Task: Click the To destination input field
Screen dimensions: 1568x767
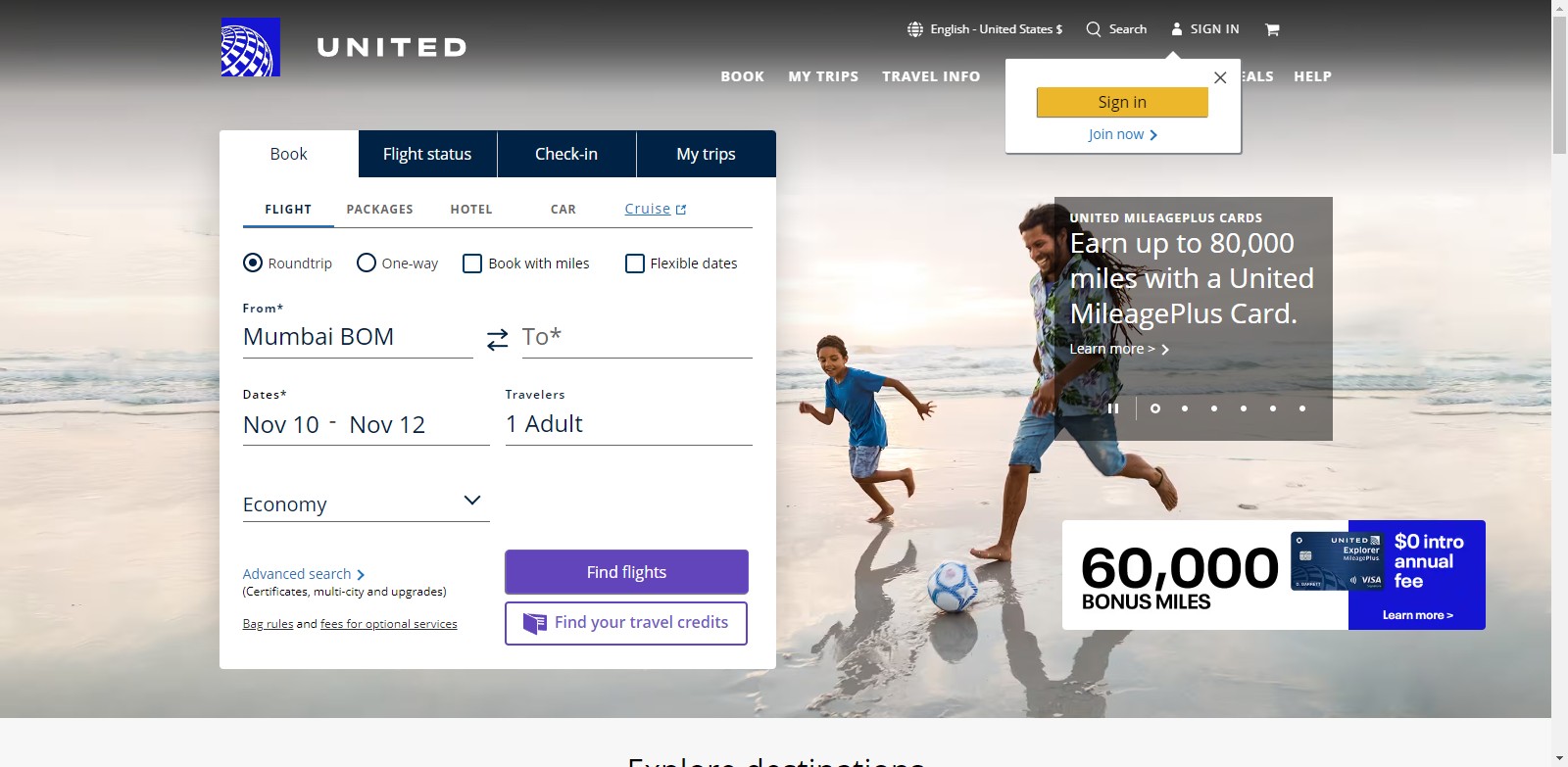Action: [x=637, y=337]
